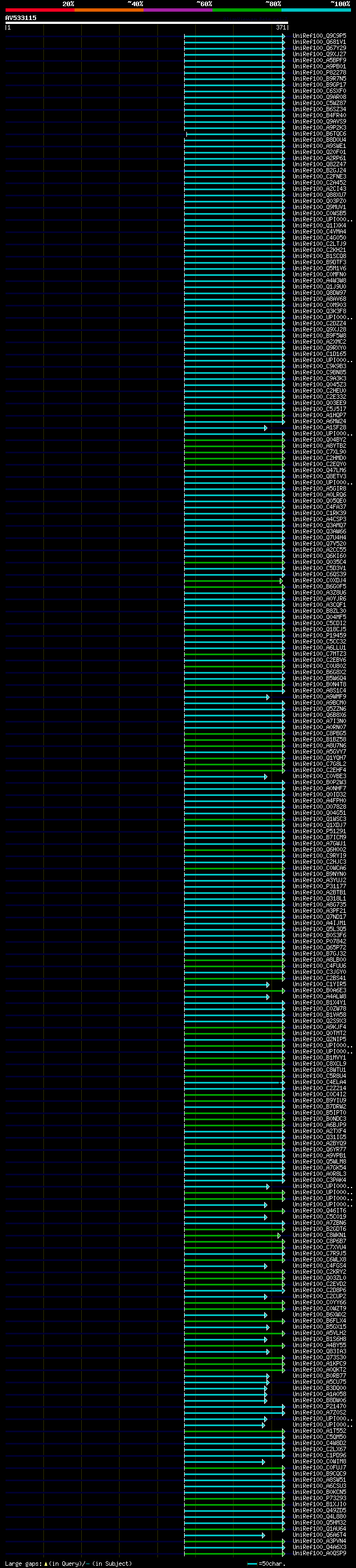Select hit UniRef100_Q67Y29

(319, 48)
